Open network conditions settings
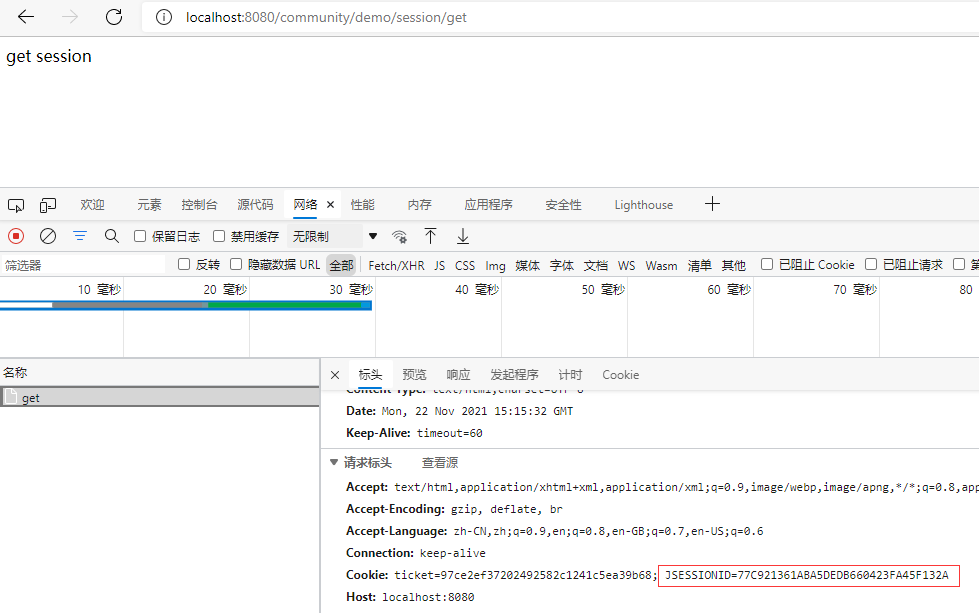The image size is (979, 613). tap(399, 235)
